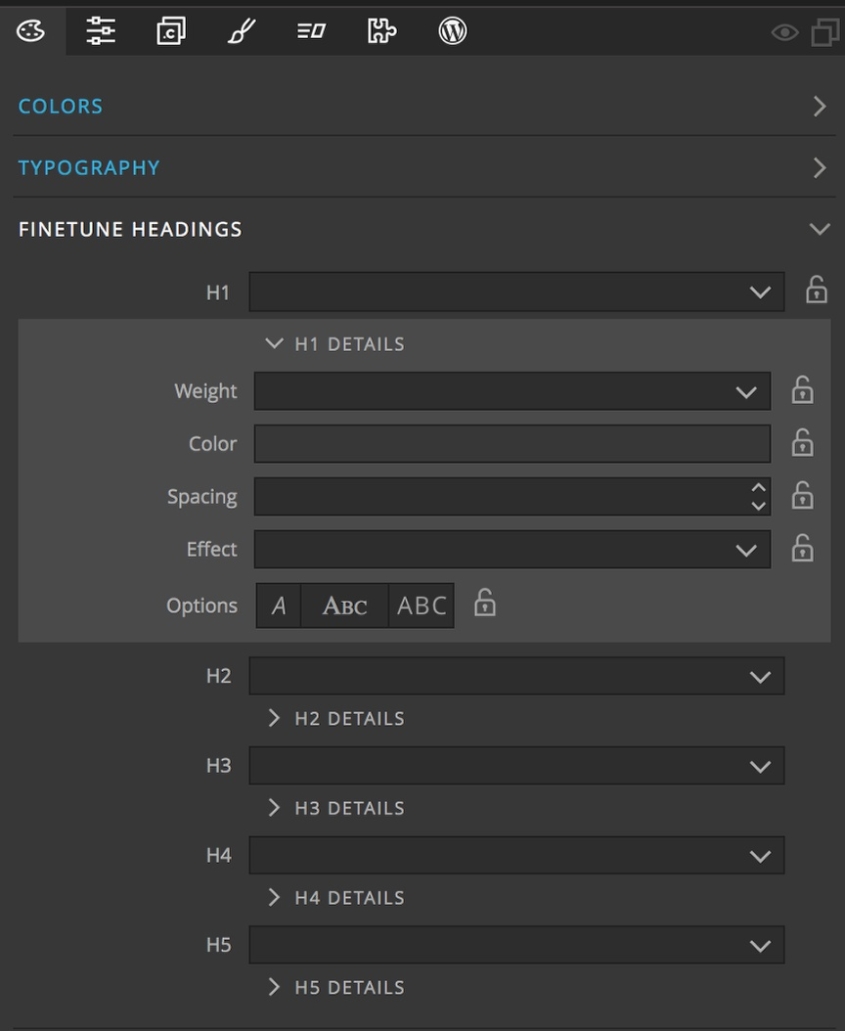Select italic style in Options
This screenshot has height=1031, width=845.
278,604
